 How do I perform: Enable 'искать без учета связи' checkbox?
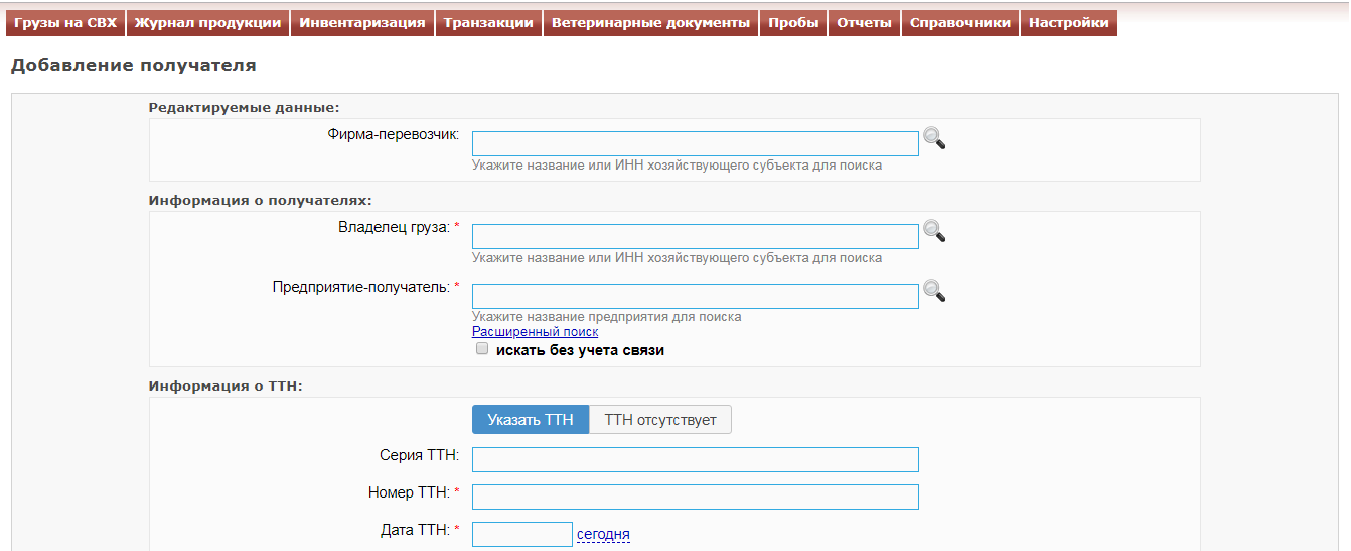(482, 349)
